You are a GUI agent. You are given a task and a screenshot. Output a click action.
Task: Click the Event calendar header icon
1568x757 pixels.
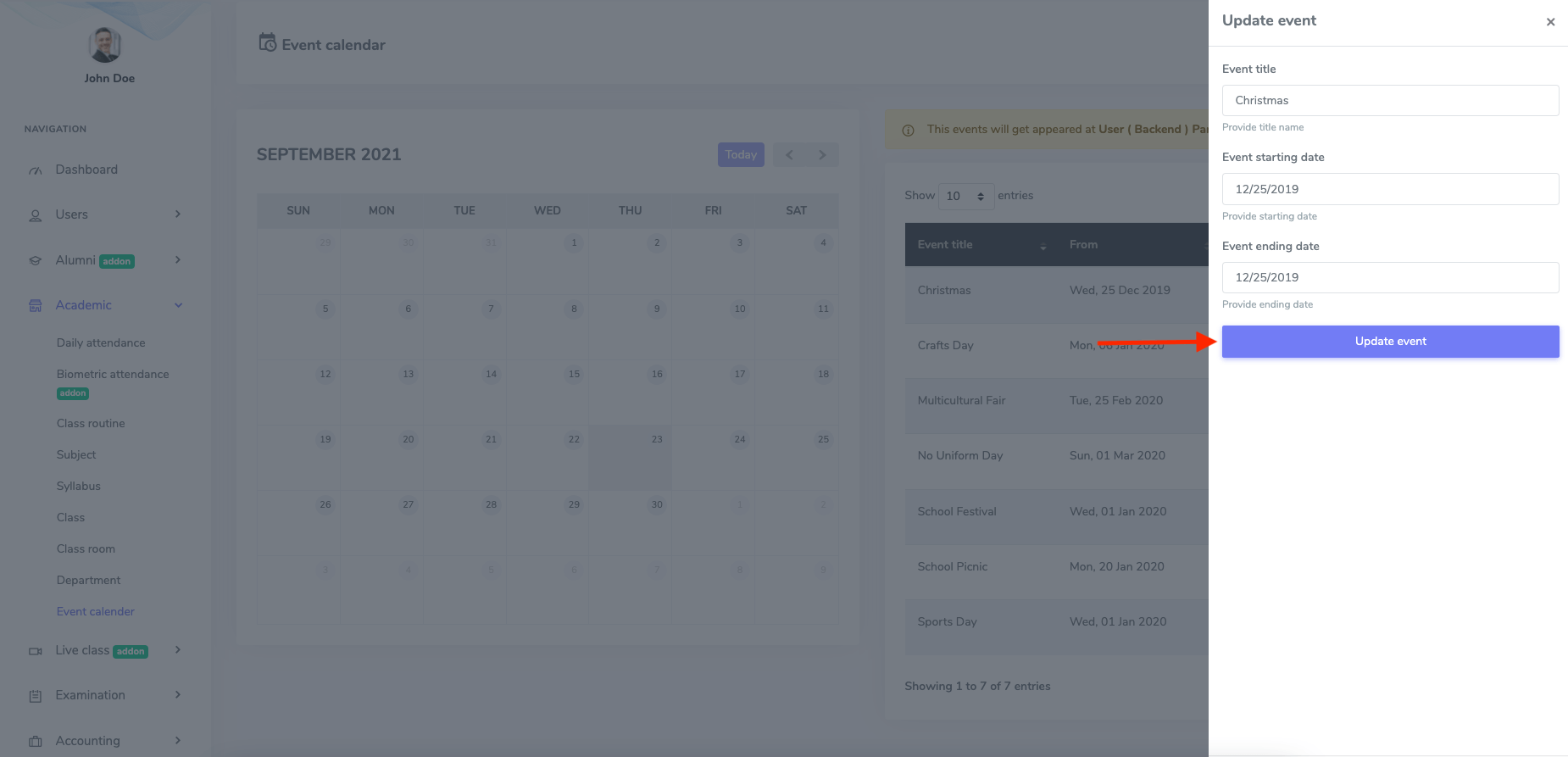[x=268, y=43]
